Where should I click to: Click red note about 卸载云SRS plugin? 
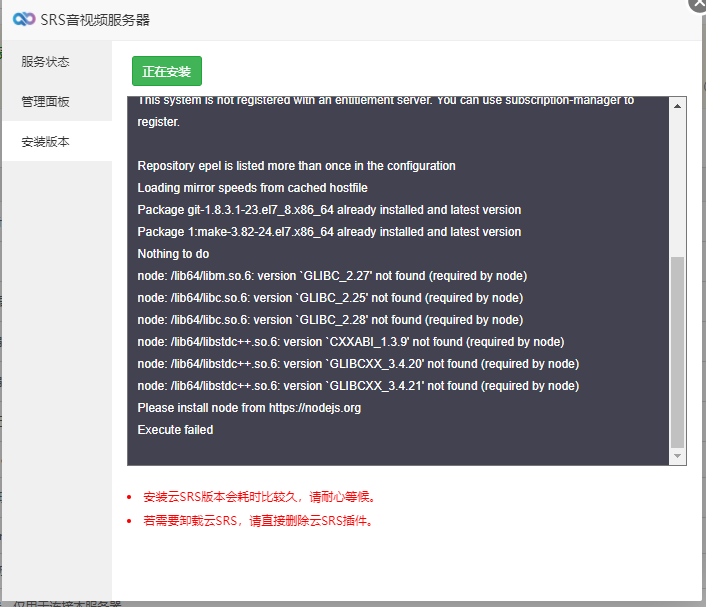tap(258, 521)
